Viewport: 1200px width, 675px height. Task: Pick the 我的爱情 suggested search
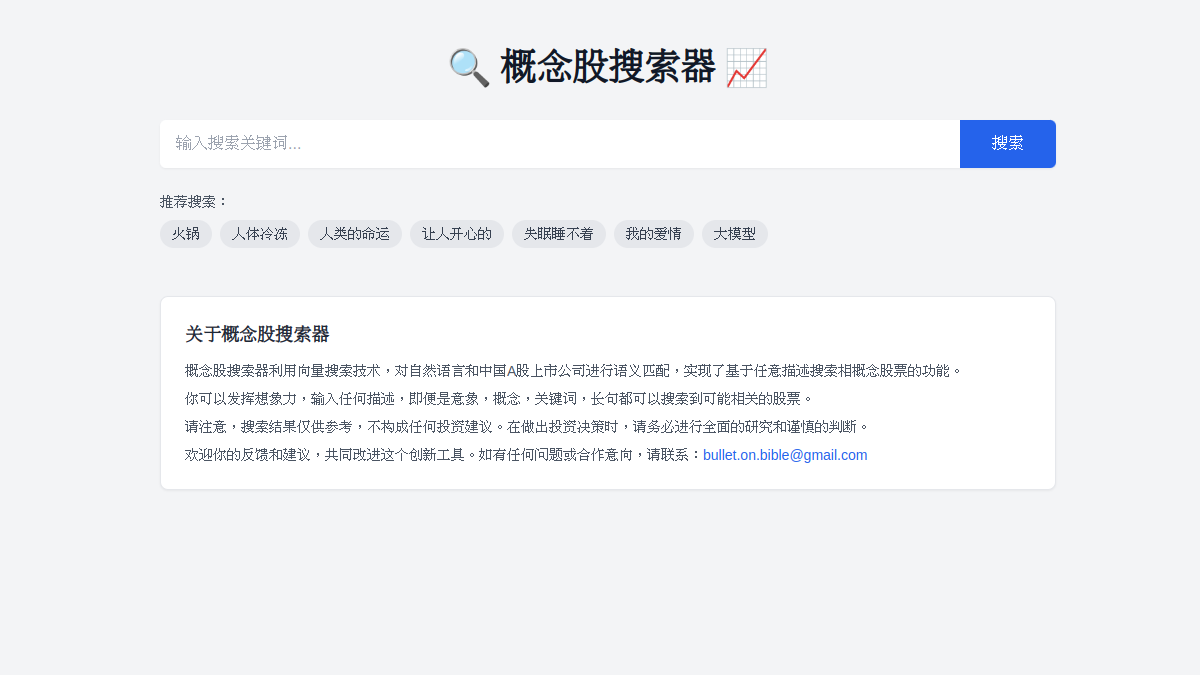click(654, 234)
